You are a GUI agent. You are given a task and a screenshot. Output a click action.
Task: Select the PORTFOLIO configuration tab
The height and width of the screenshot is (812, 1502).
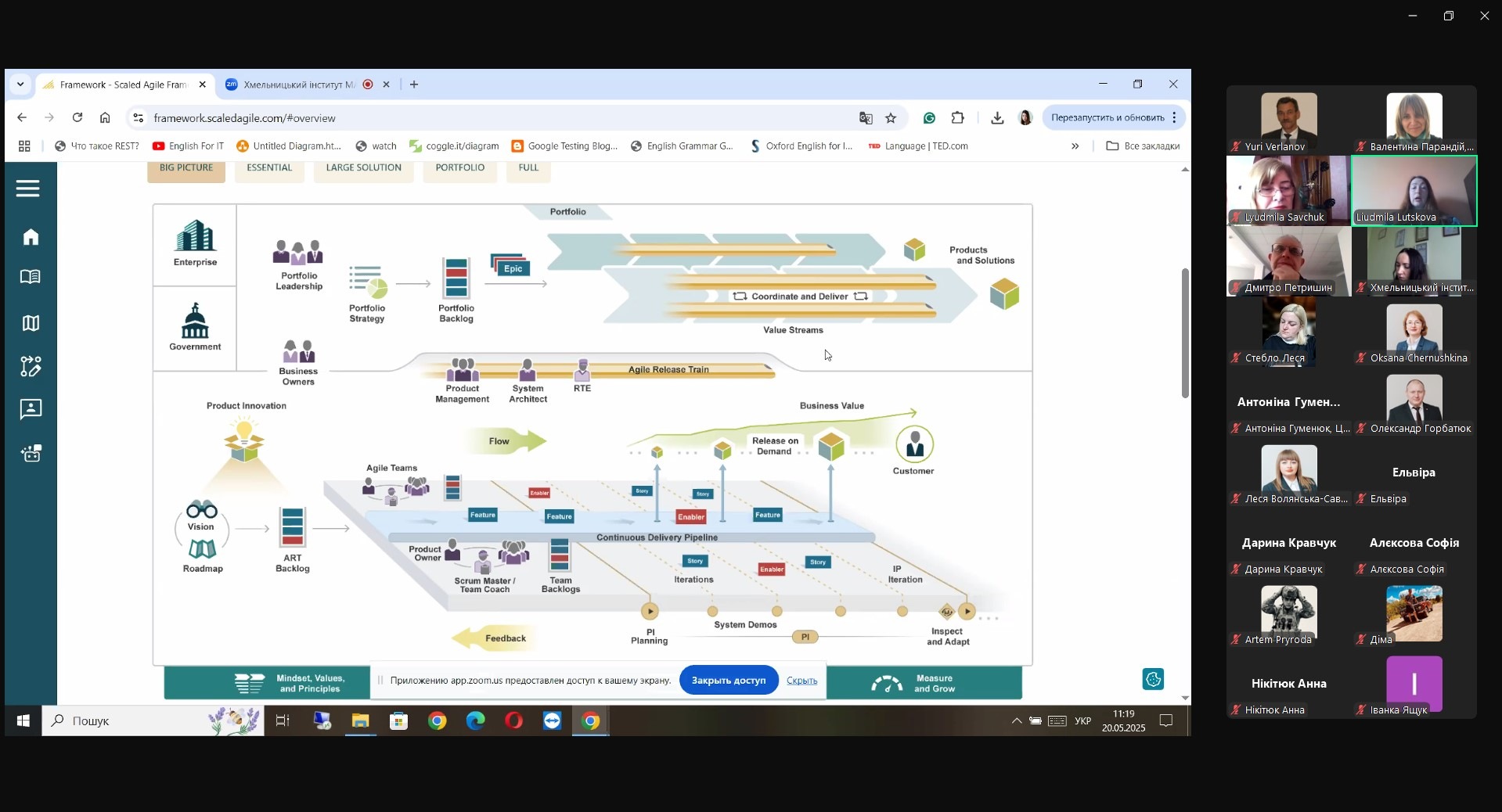pos(459,168)
